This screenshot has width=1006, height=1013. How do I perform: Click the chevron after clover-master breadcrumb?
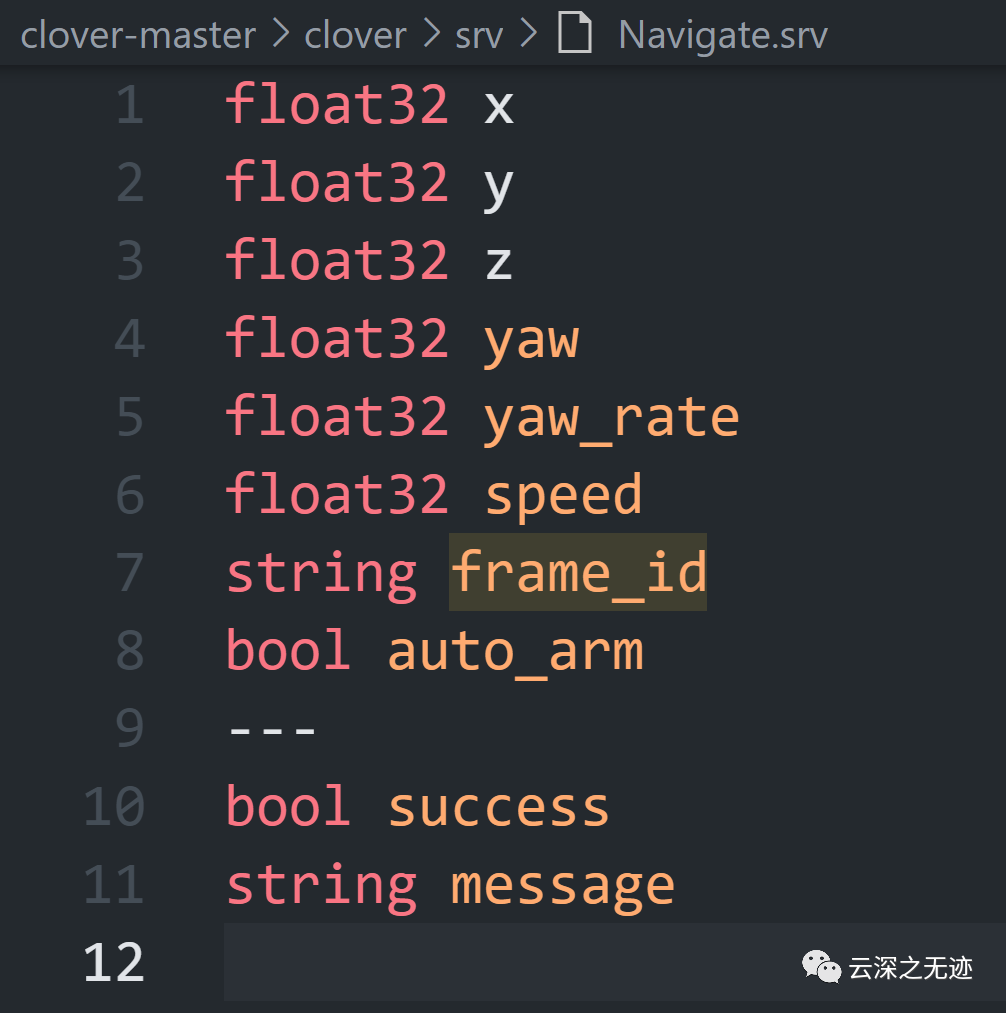point(281,36)
